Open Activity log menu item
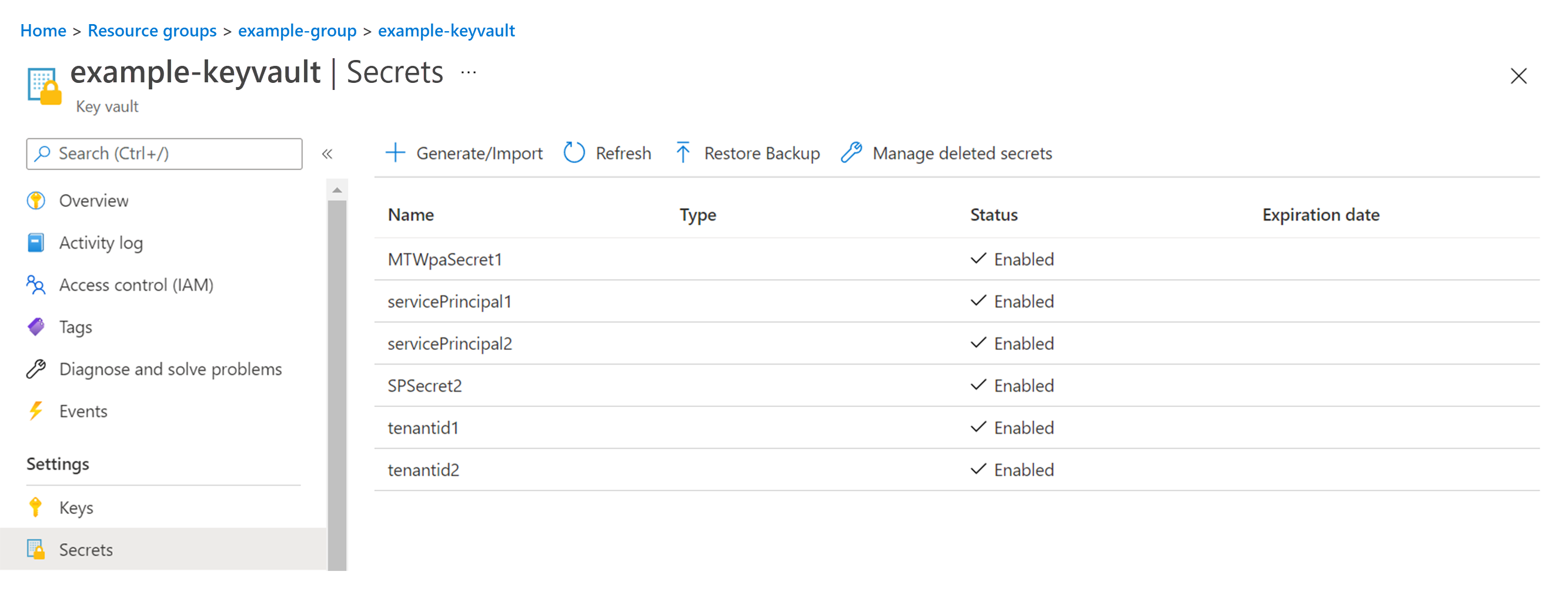Image resolution: width=1568 pixels, height=598 pixels. 101,242
